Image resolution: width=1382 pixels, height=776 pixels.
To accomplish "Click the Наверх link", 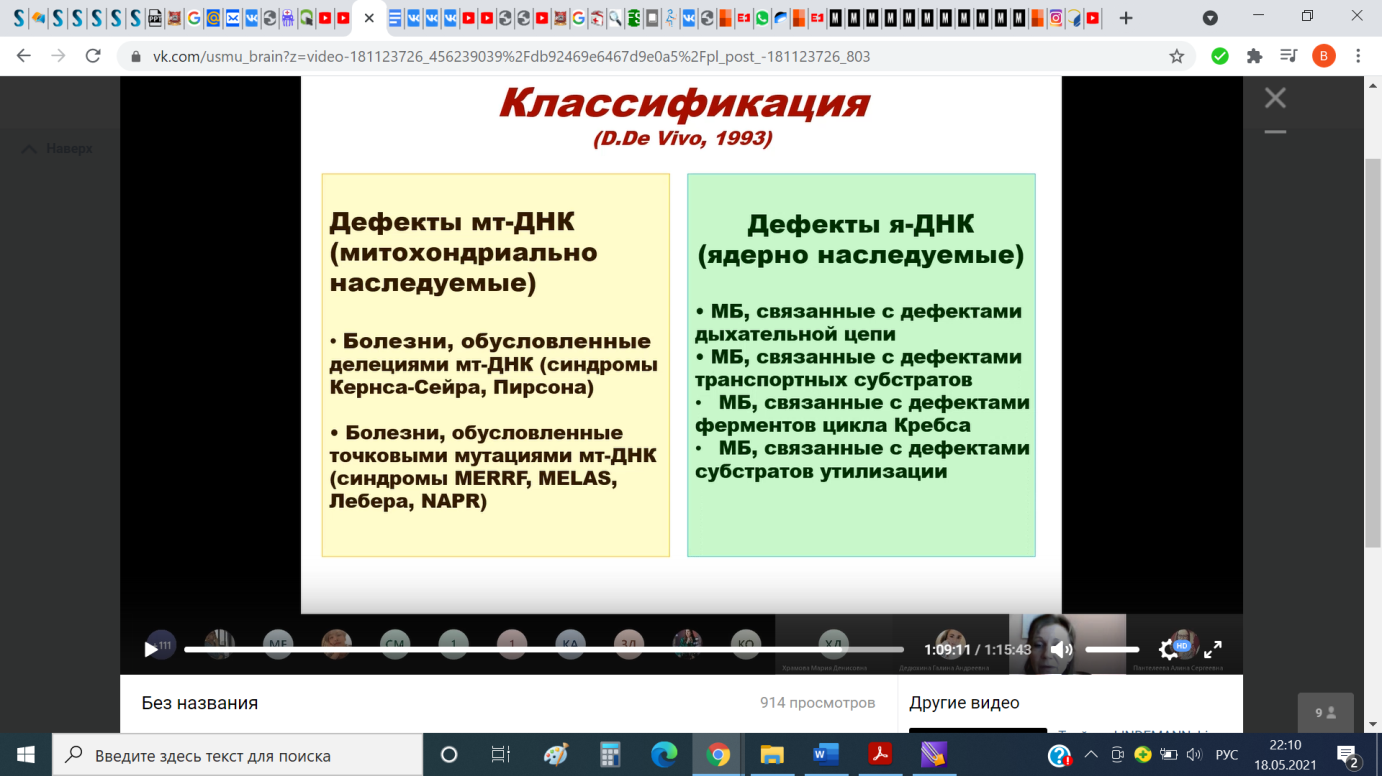I will [x=59, y=148].
